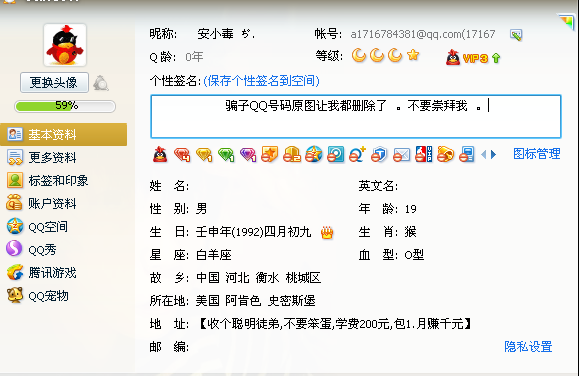This screenshot has width=579, height=376.
Task: Click the zodiac value 猴
Action: 411,232
